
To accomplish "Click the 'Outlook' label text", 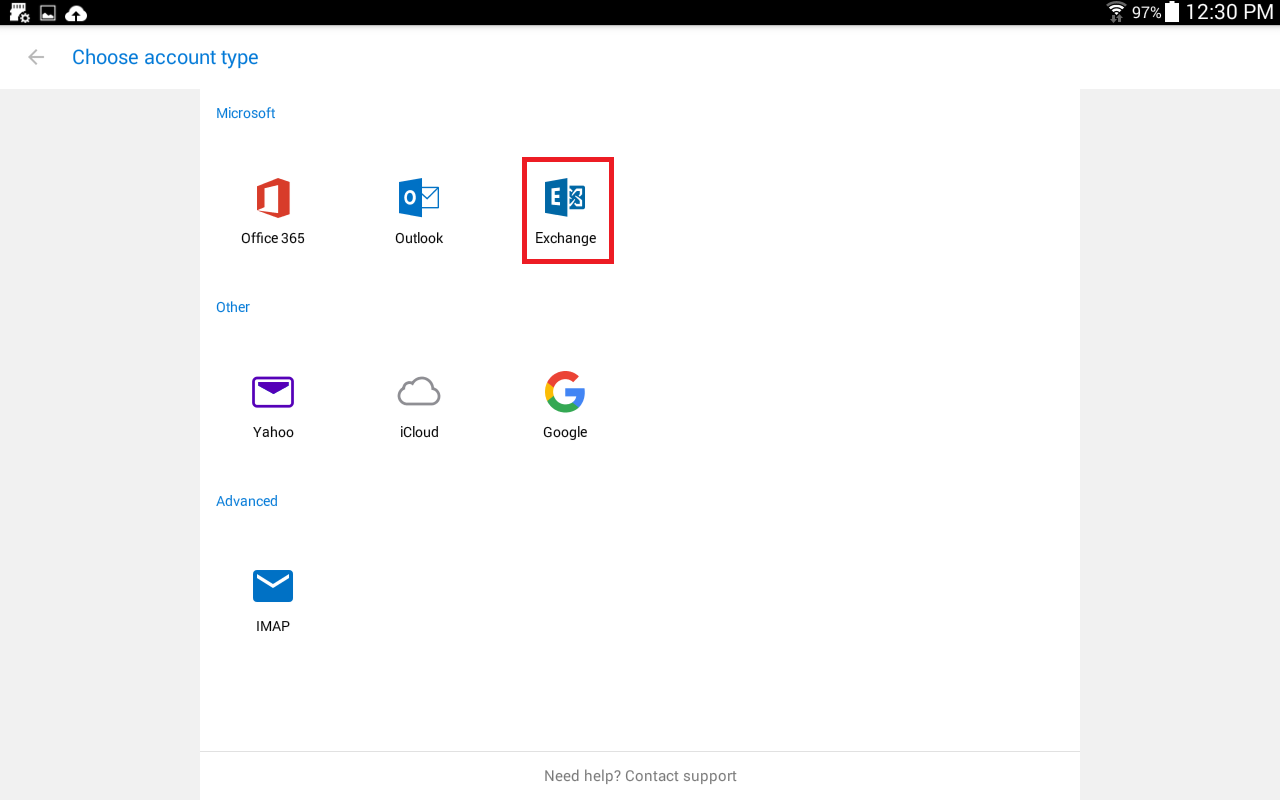I will coord(419,238).
